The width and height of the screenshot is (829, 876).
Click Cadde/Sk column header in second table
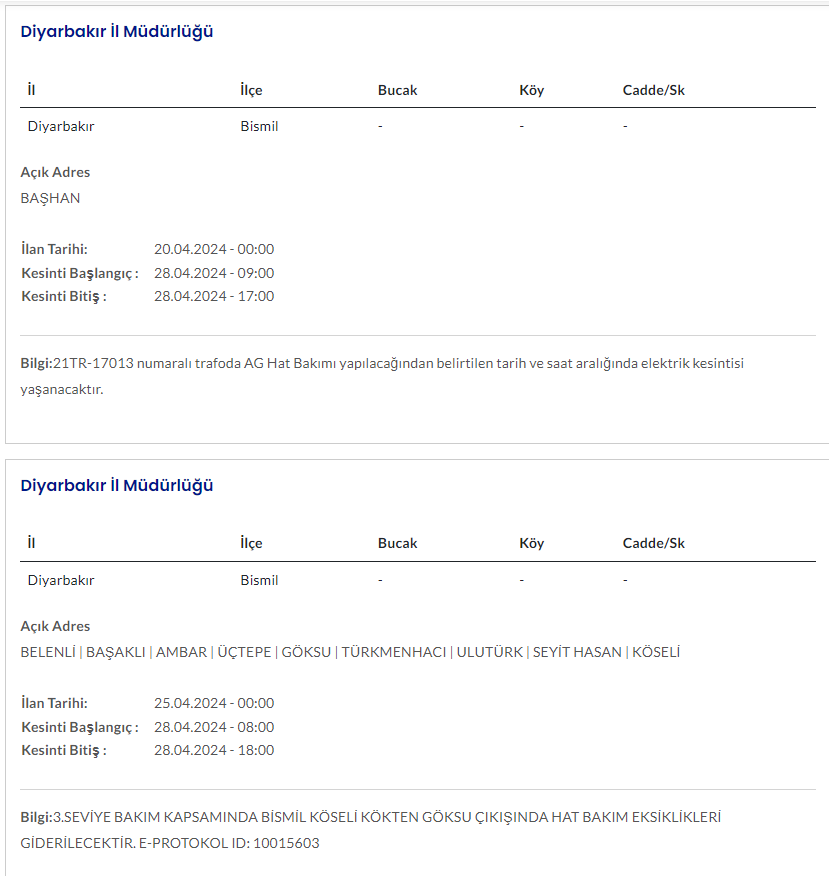[653, 543]
